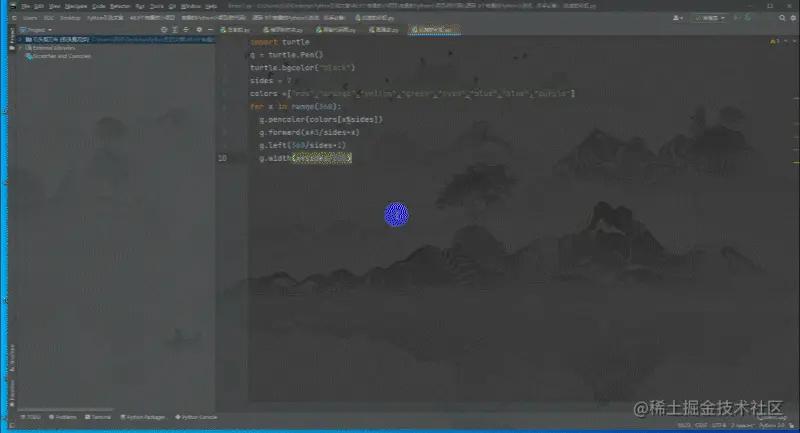Click the expand all icon in Project panel
Image resolution: width=800 pixels, height=433 pixels.
click(x=175, y=30)
